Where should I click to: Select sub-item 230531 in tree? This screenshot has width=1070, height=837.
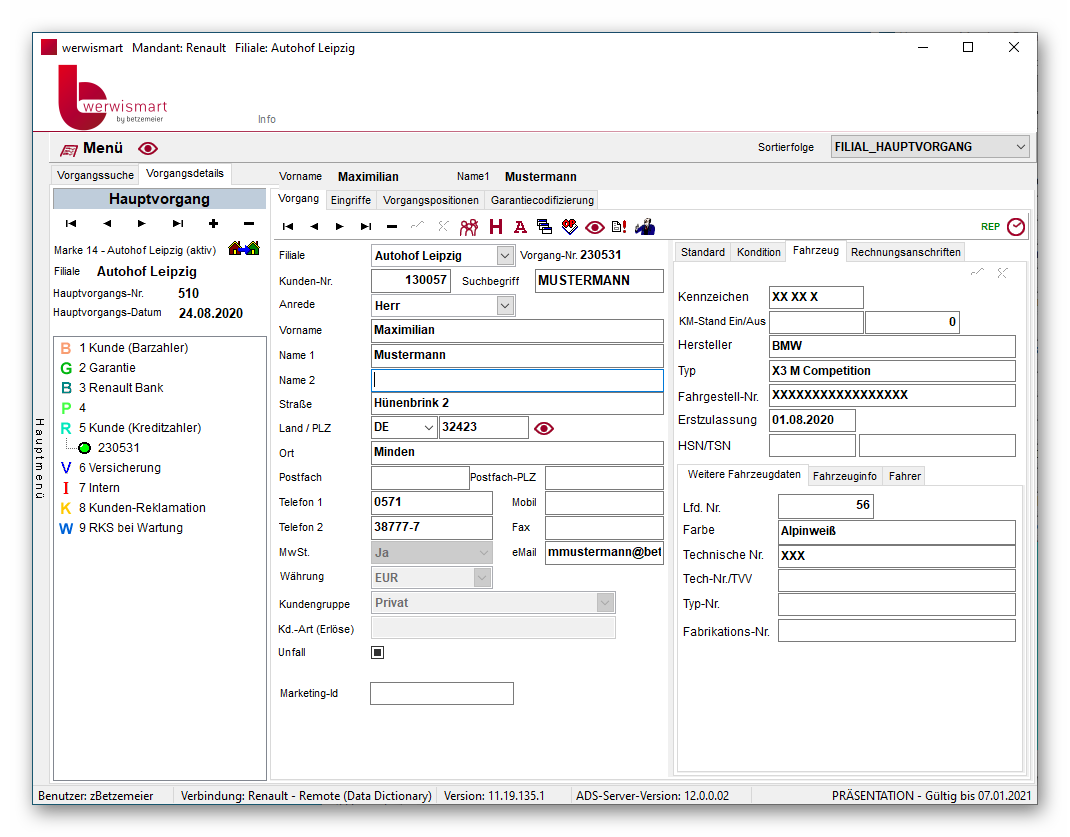point(119,447)
